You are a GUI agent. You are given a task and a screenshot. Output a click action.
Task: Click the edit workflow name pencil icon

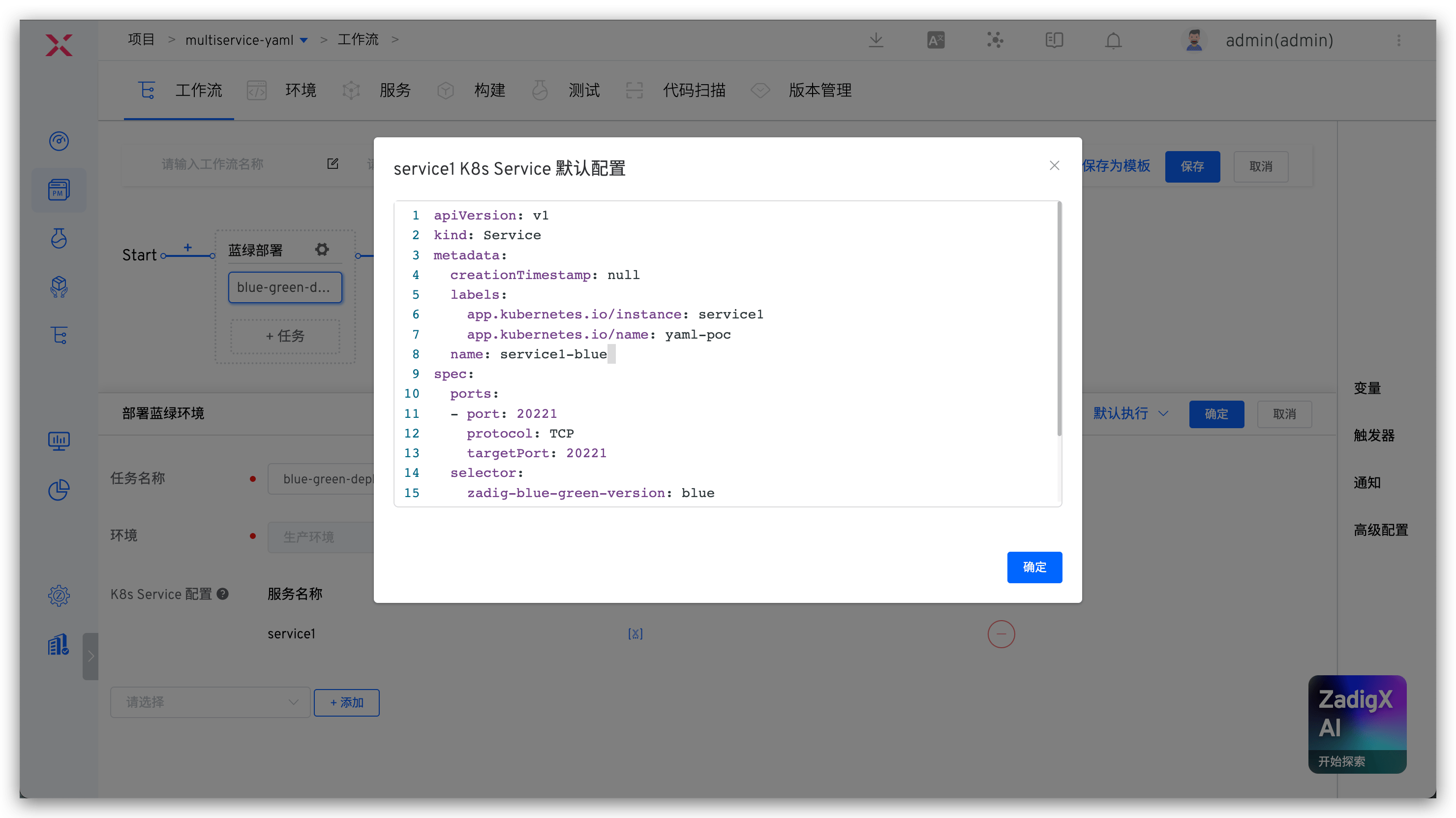(x=333, y=164)
